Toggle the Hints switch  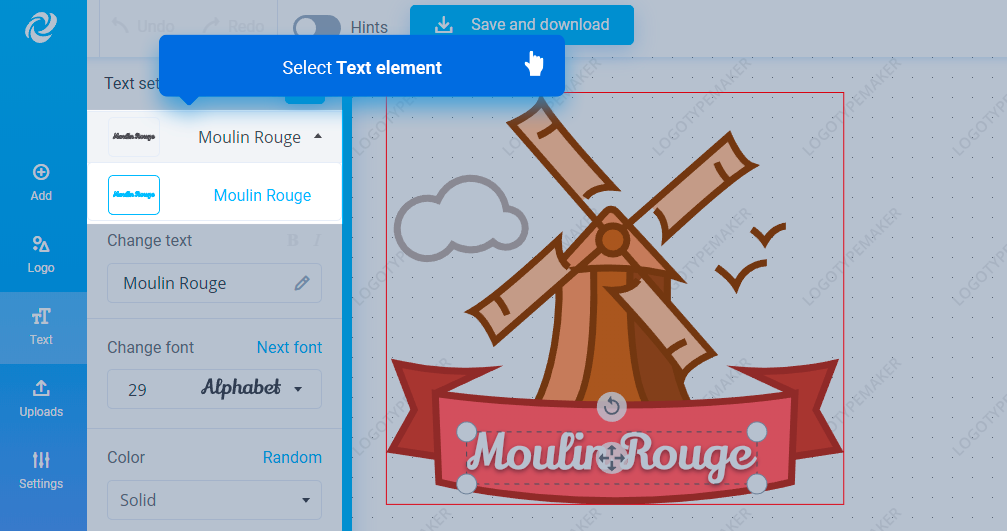coord(317,27)
